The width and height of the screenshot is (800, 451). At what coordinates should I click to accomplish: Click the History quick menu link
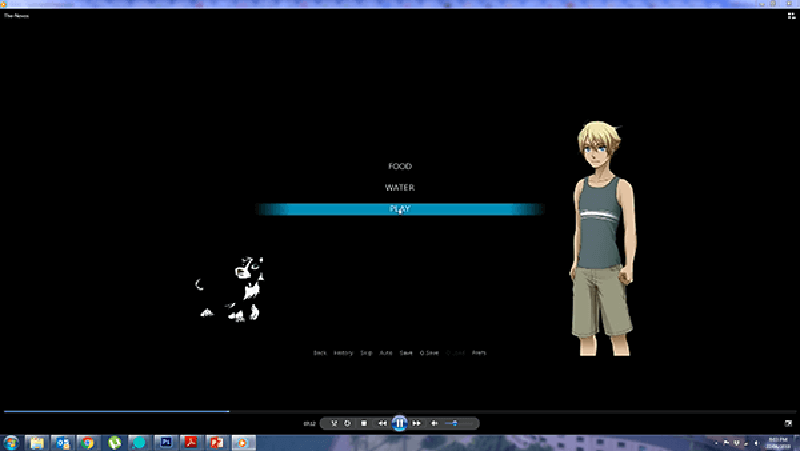pyautogui.click(x=343, y=353)
